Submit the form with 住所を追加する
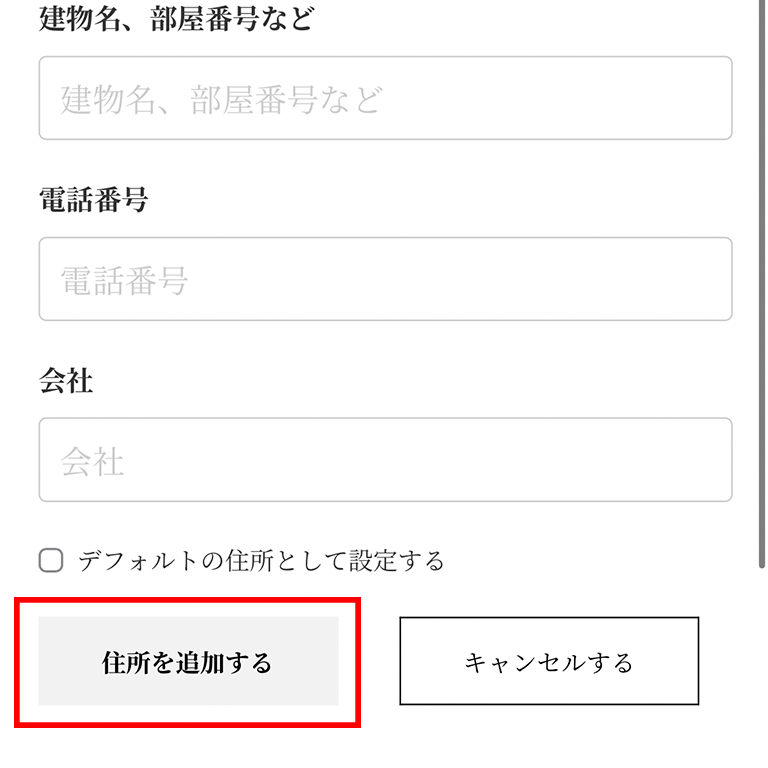The width and height of the screenshot is (768, 768). [188, 662]
